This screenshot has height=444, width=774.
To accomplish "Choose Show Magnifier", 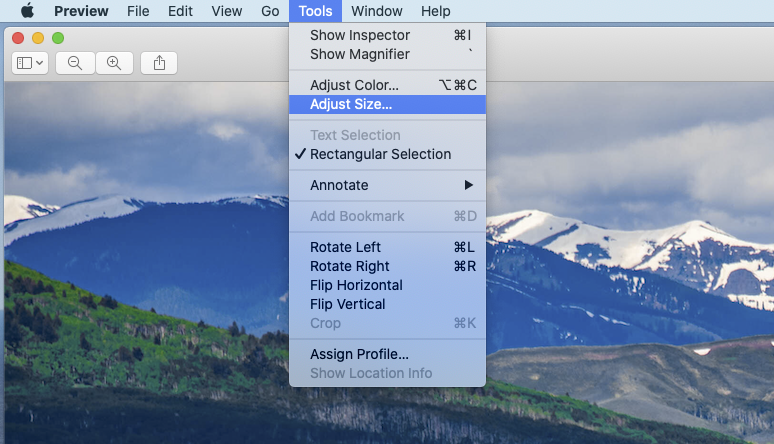I will coord(387,54).
